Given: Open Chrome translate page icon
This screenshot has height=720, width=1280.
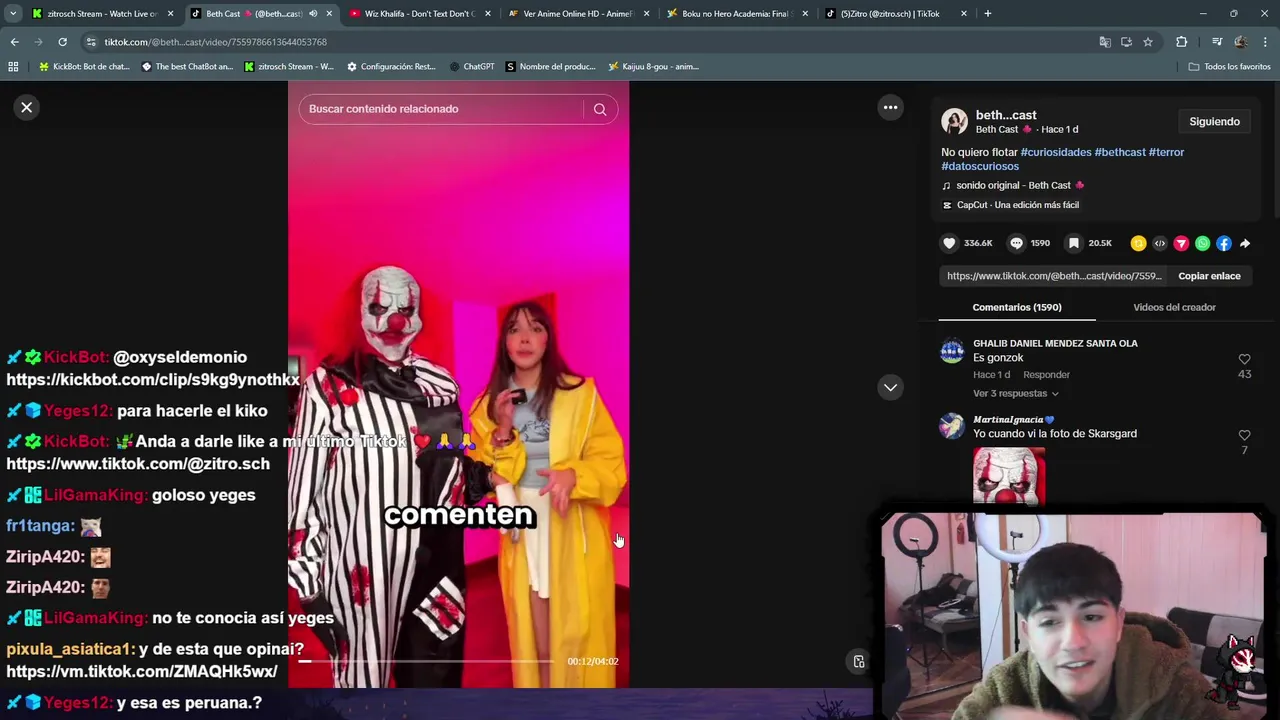Looking at the screenshot, I should [1105, 42].
